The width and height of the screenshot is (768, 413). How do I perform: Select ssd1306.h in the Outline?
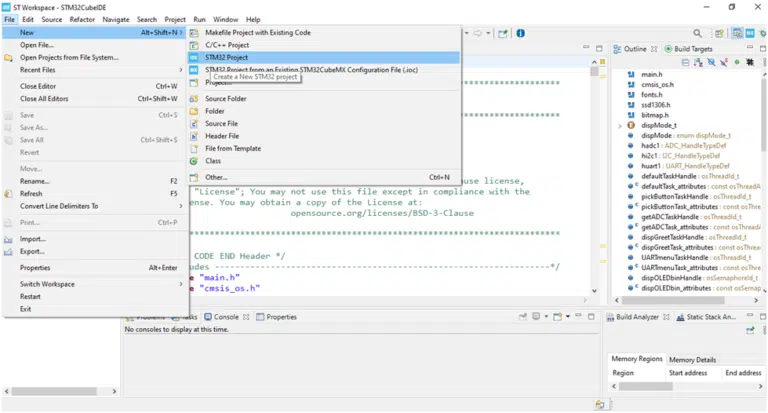[655, 105]
